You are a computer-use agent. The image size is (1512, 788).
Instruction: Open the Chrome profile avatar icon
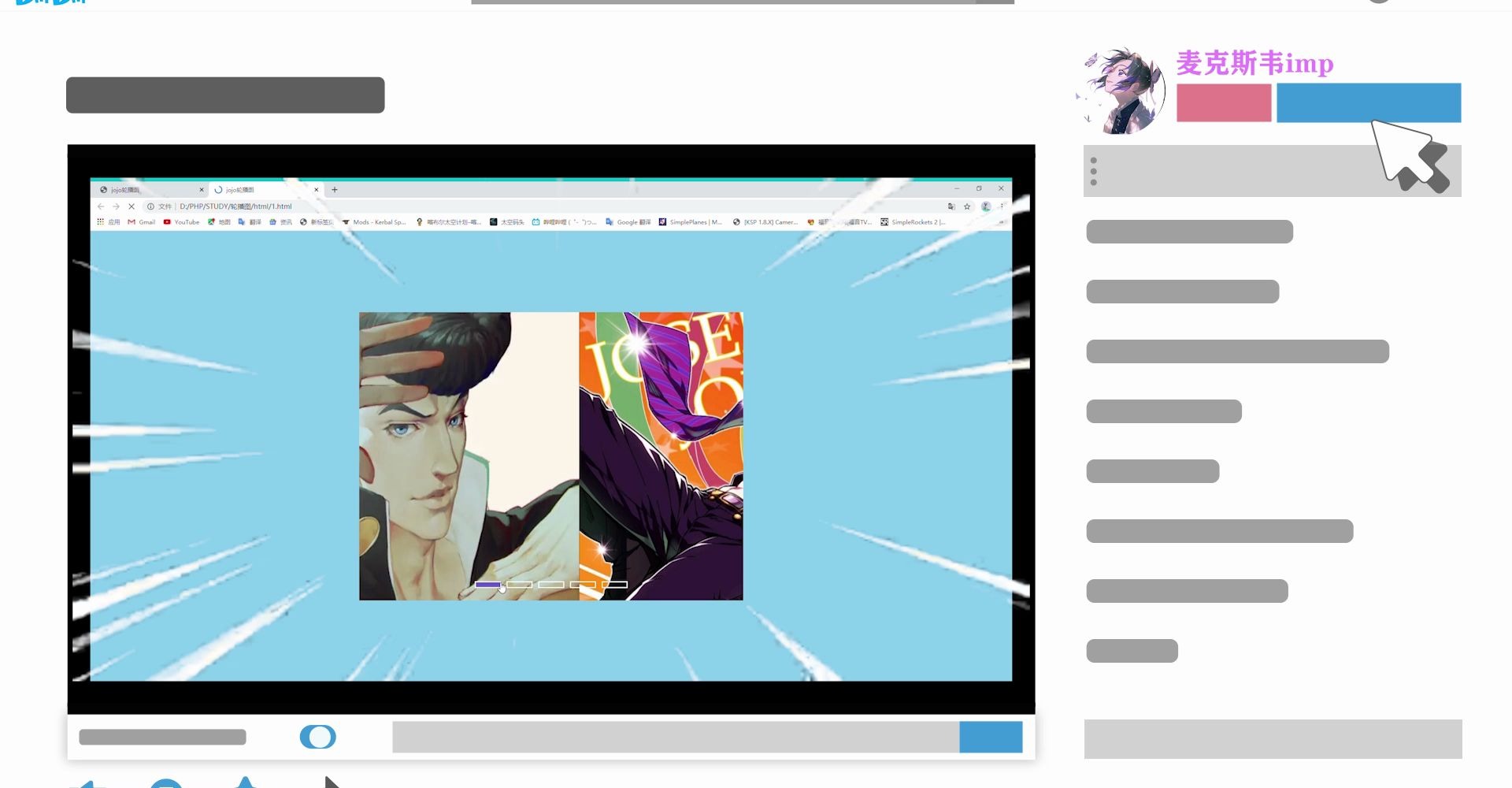click(x=986, y=206)
